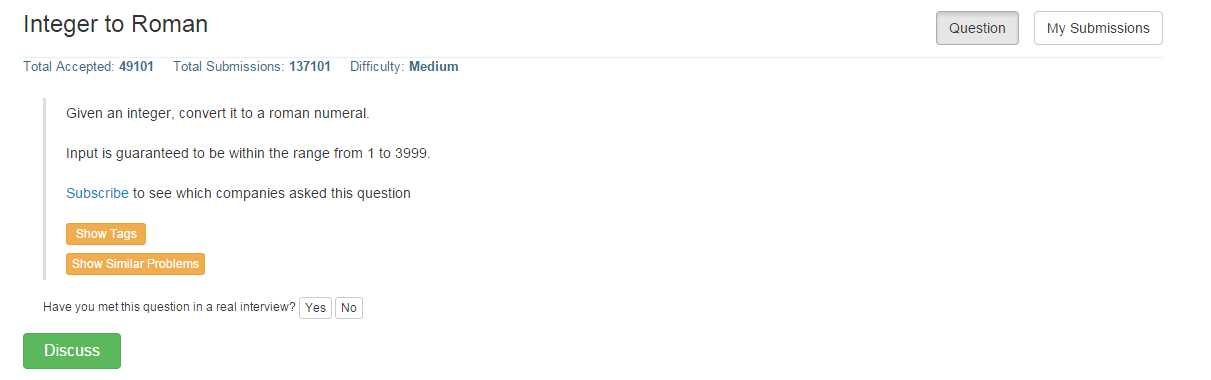Viewport: 1211px width, 380px height.
Task: Click the Integer to Roman heading
Action: point(116,25)
